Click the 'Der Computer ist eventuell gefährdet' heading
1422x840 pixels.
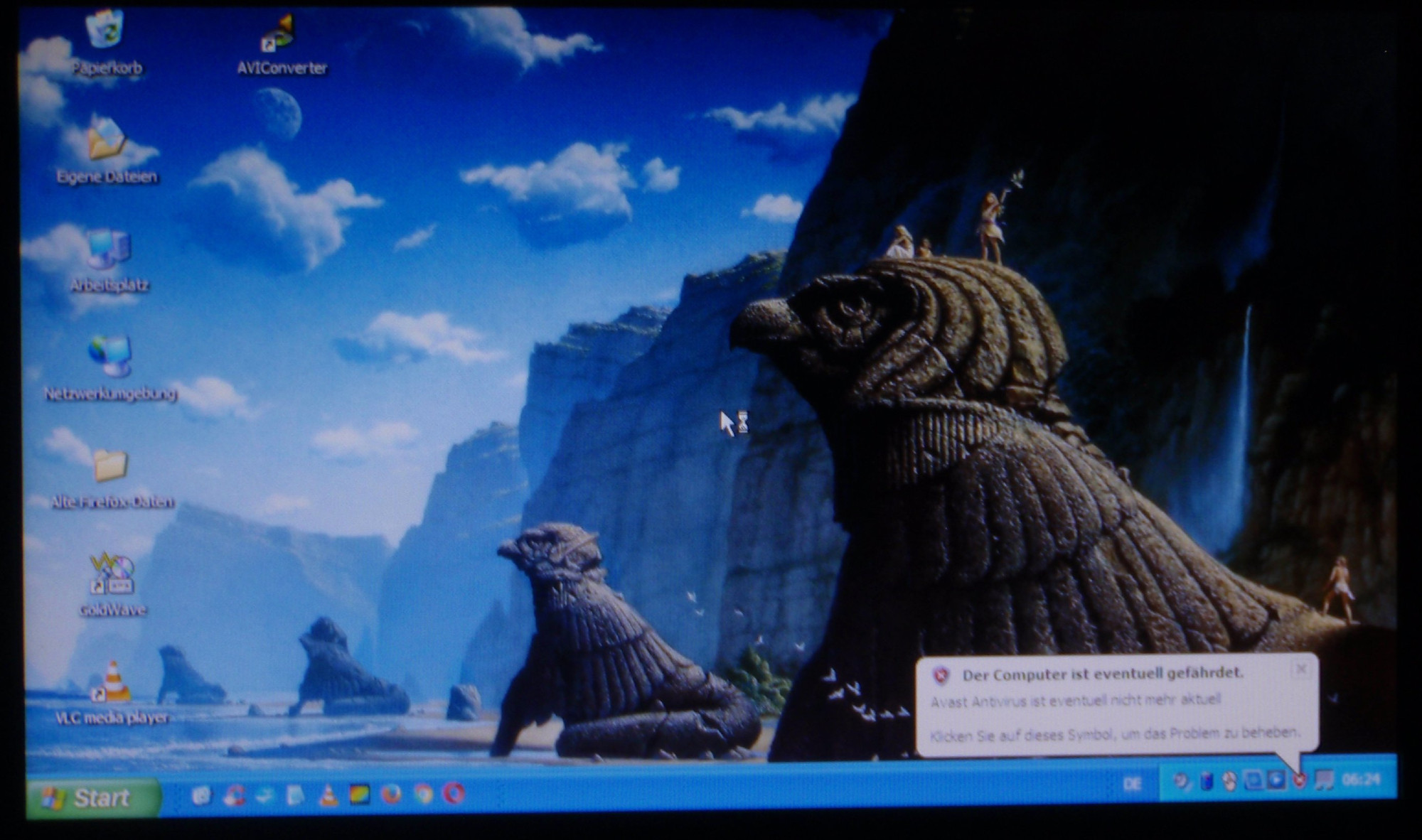pyautogui.click(x=1103, y=674)
